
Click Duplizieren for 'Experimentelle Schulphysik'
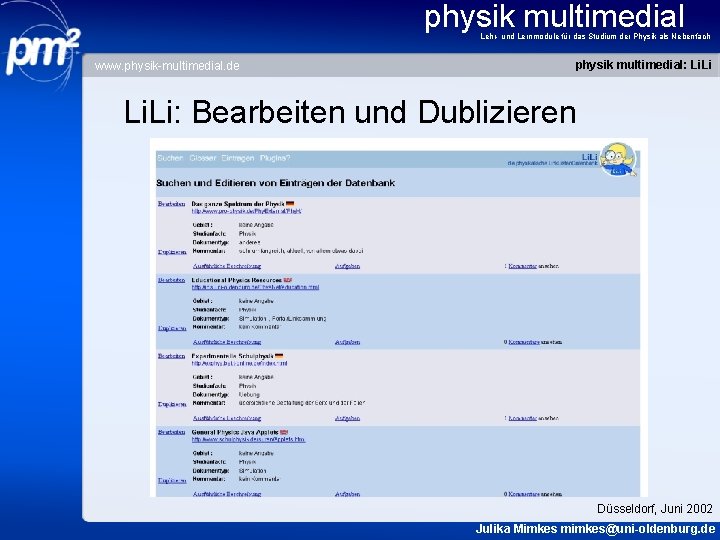point(172,404)
